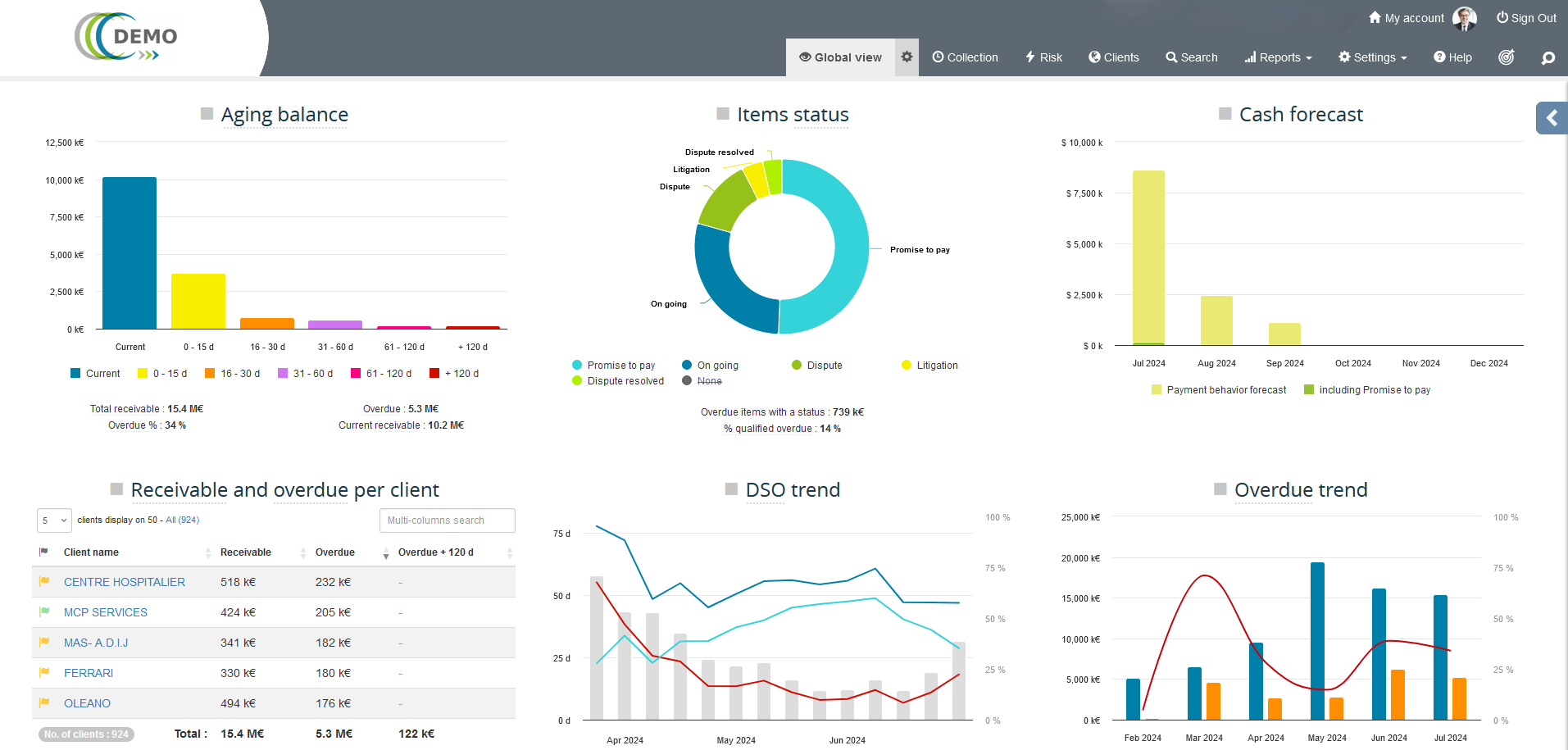
Task: Click the DEMO logo
Action: coord(127,37)
